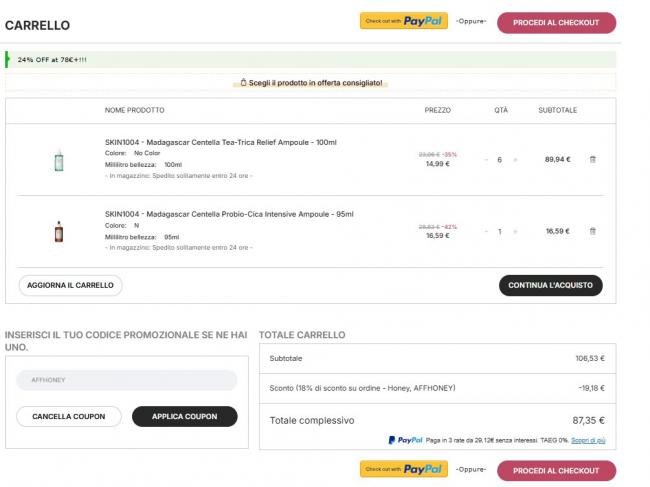Click the PayPal logo in installment message

point(405,440)
